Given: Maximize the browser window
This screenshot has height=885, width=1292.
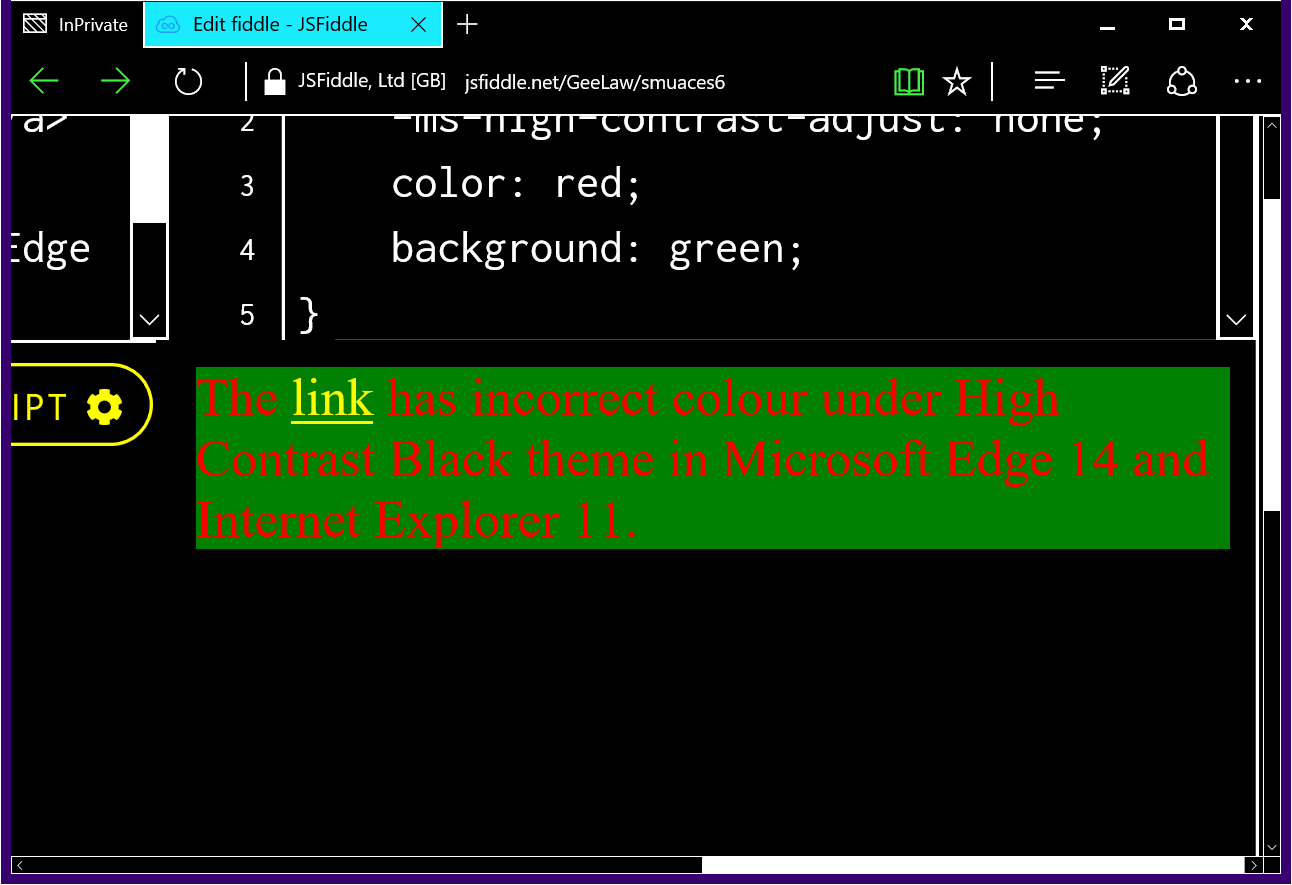Looking at the screenshot, I should (x=1177, y=25).
